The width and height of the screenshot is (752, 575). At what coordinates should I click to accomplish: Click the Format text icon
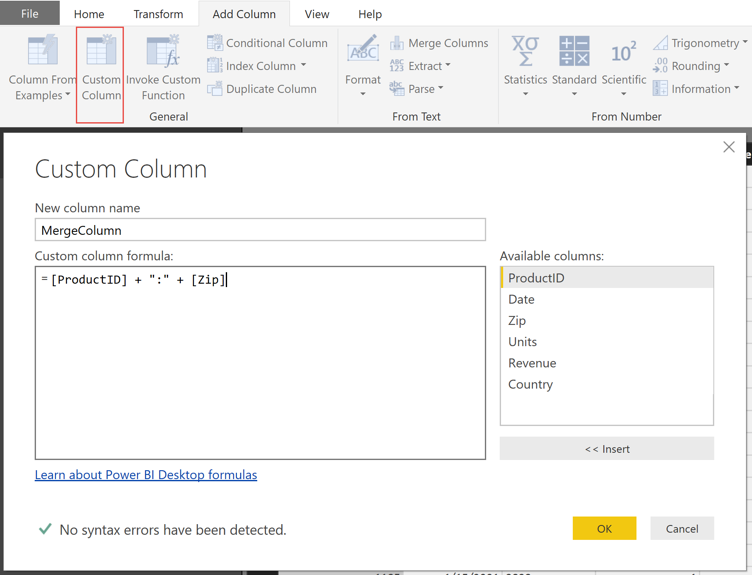363,48
